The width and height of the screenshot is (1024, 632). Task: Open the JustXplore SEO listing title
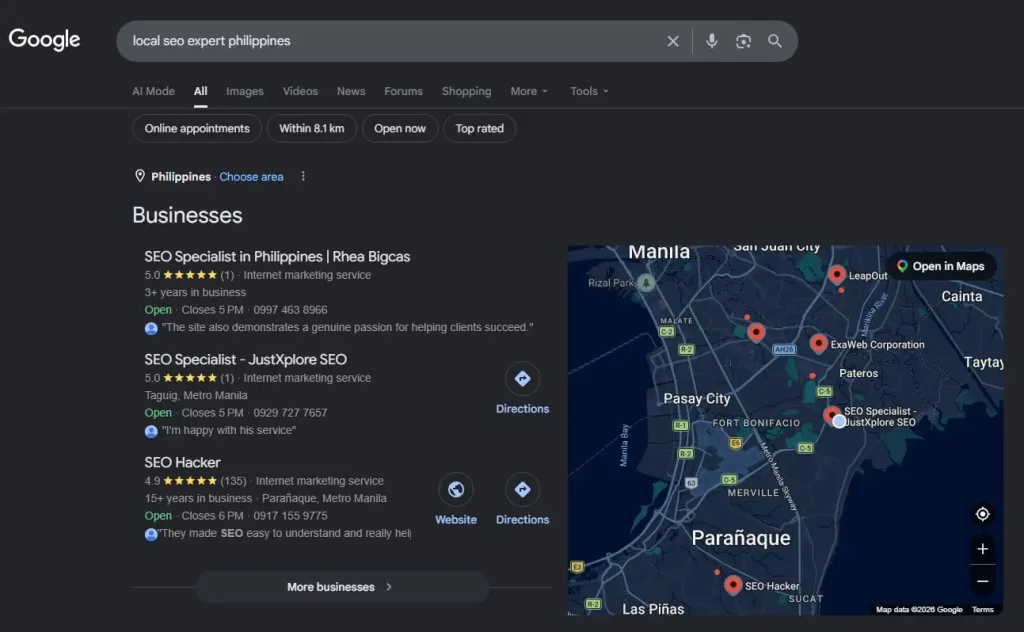point(246,360)
